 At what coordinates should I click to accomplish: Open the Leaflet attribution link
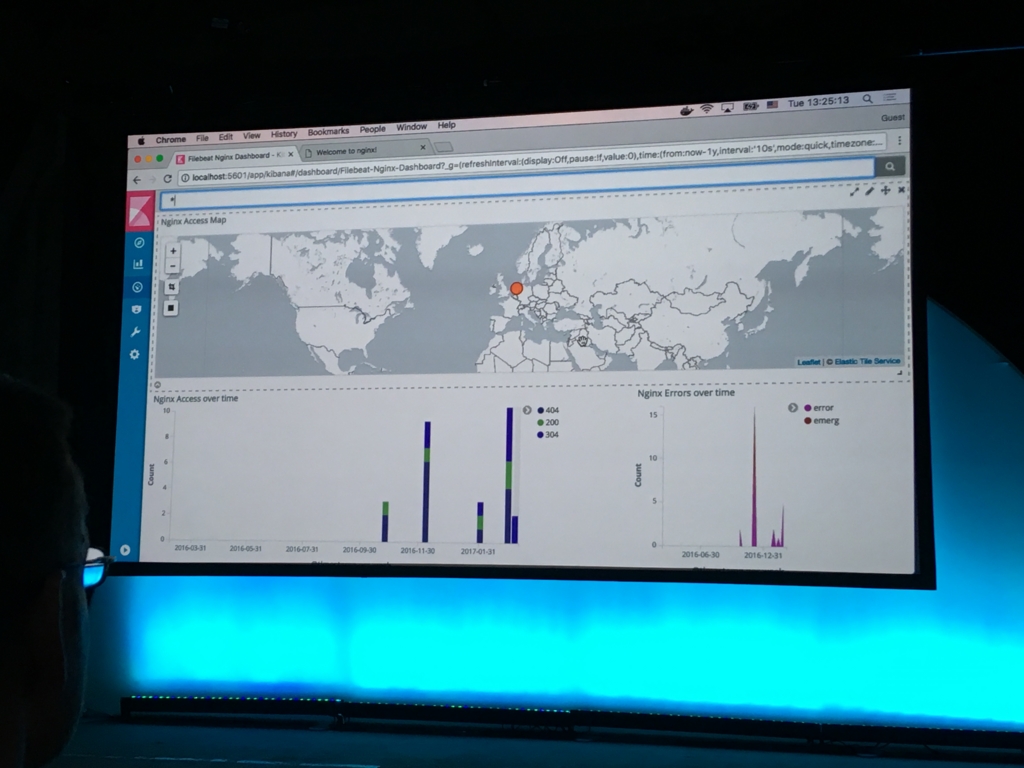click(x=808, y=362)
